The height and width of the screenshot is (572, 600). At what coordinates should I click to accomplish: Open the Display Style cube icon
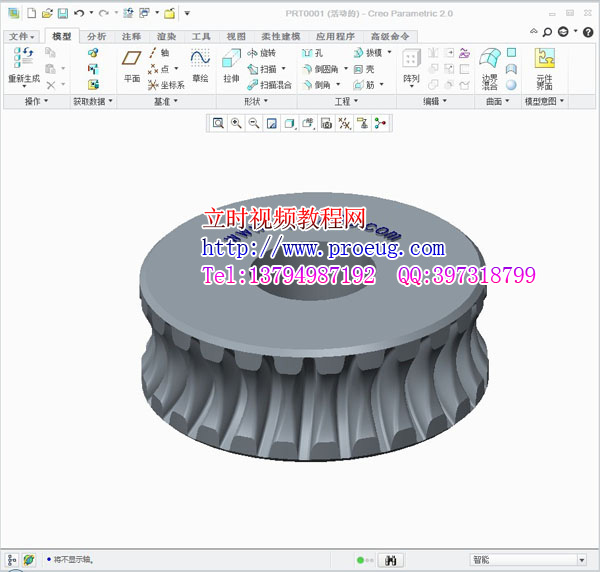[x=290, y=123]
